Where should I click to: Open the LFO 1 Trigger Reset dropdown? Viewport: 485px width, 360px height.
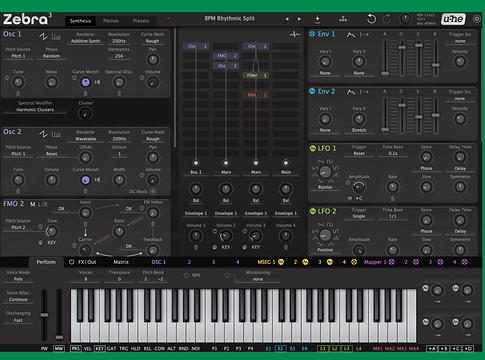[x=359, y=153]
